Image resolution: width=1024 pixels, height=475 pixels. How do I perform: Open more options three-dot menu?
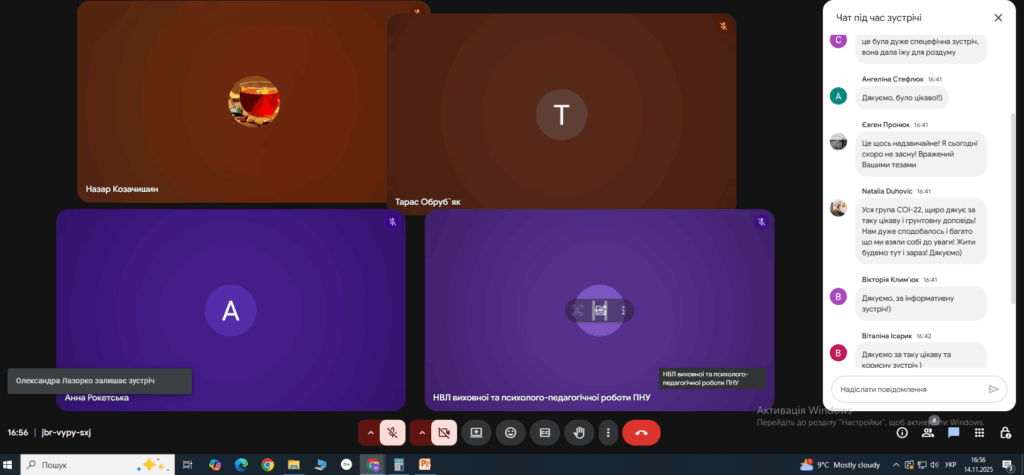[x=608, y=433]
